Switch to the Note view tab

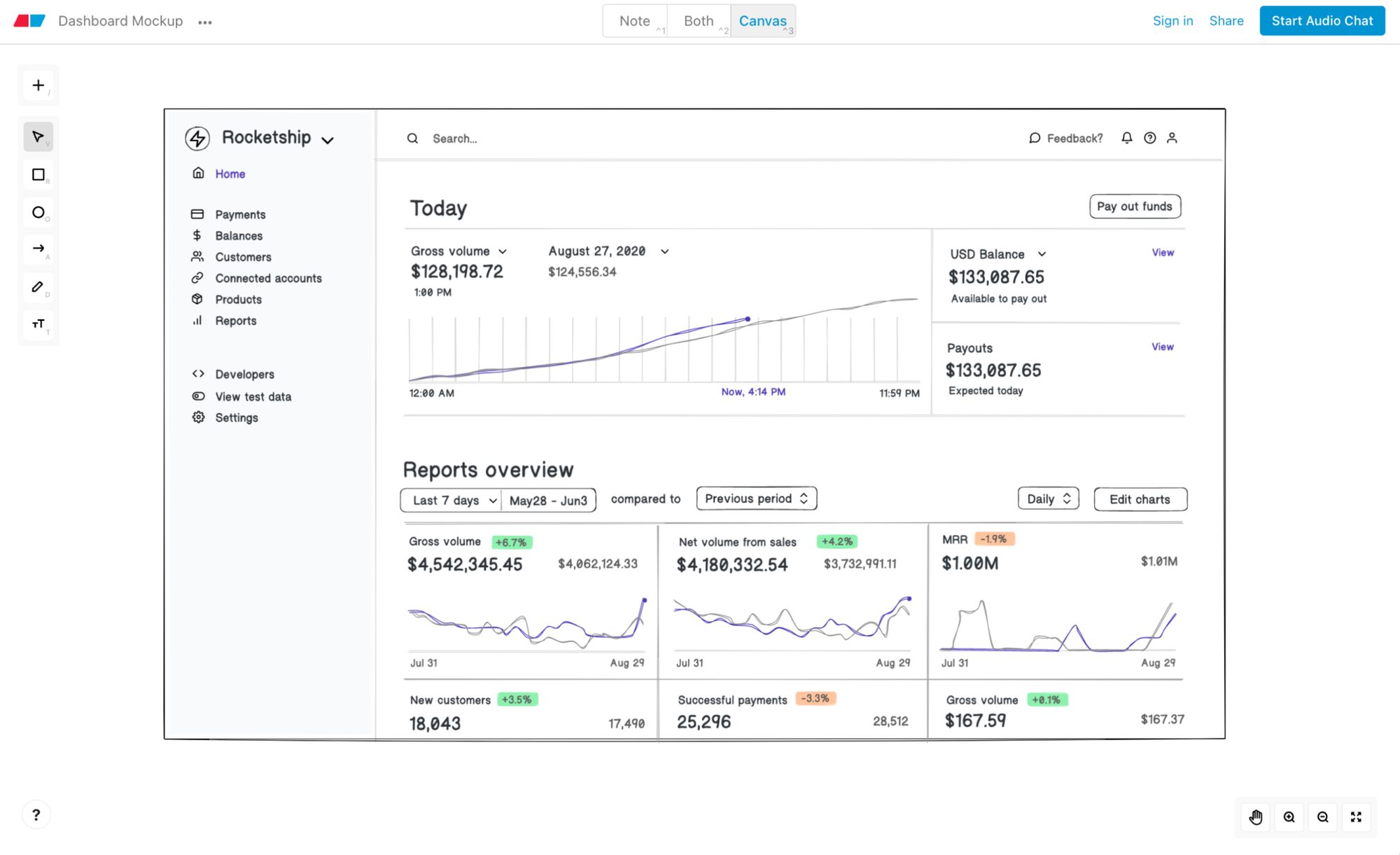click(x=635, y=21)
